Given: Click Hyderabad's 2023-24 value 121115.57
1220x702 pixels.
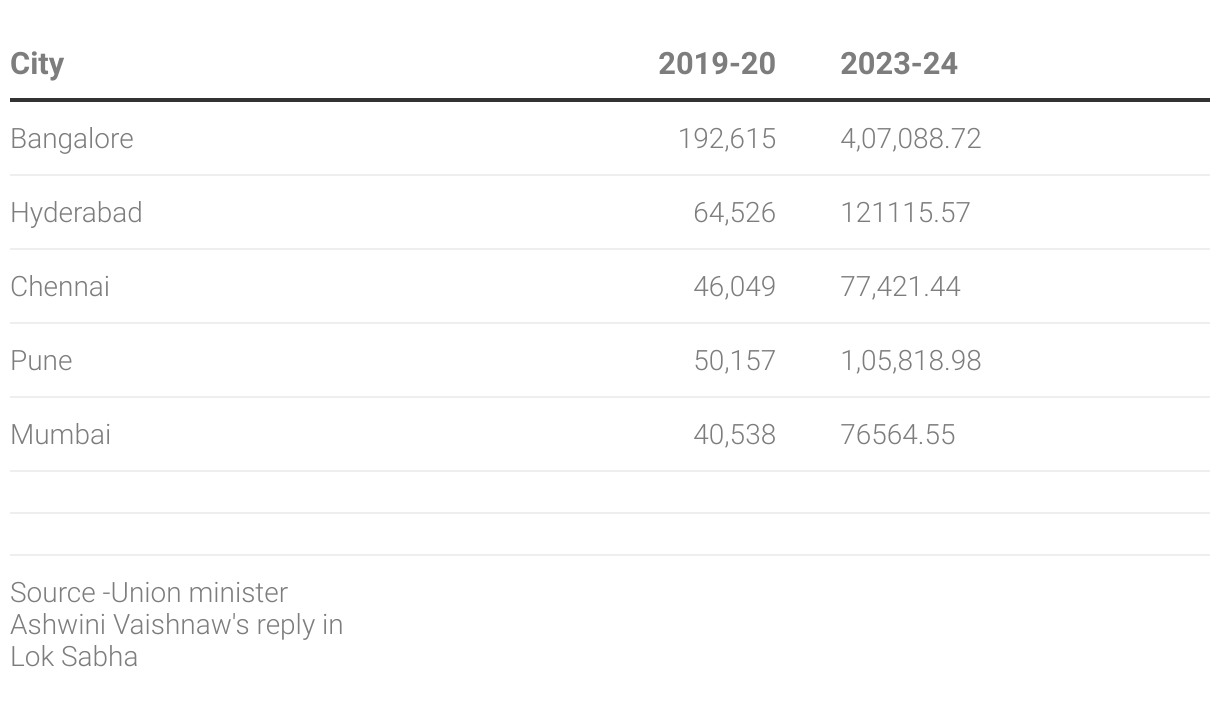Looking at the screenshot, I should point(905,212).
